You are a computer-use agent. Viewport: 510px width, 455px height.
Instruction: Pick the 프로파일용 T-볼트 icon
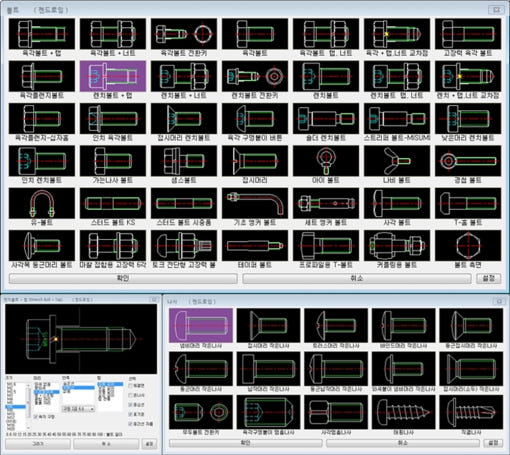pos(326,246)
